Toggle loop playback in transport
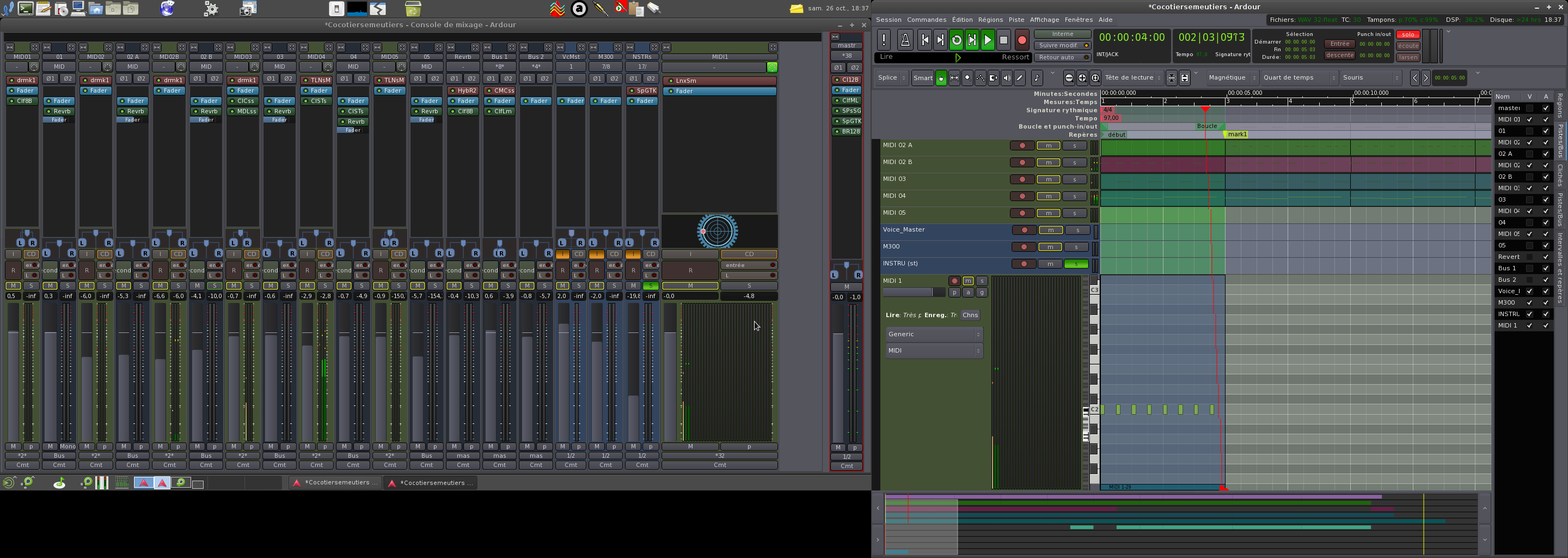This screenshot has width=1568, height=558. [x=956, y=41]
